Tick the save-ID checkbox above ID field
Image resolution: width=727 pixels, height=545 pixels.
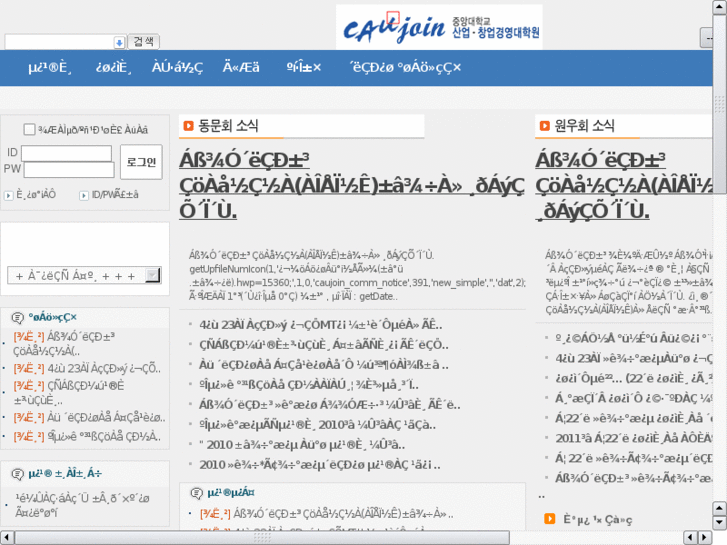point(29,129)
